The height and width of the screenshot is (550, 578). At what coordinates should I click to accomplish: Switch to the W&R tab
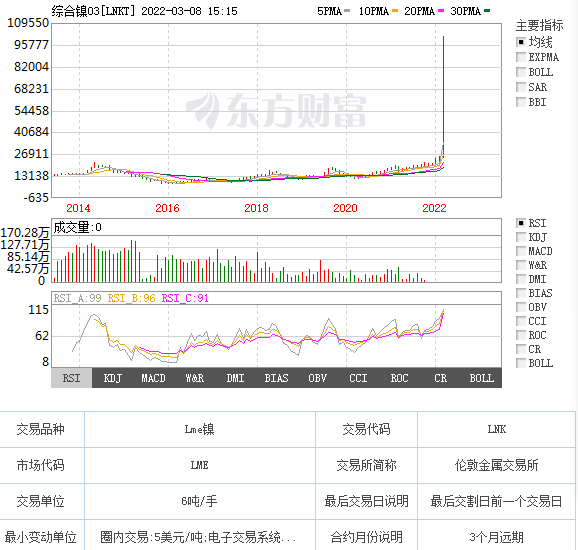tap(195, 378)
